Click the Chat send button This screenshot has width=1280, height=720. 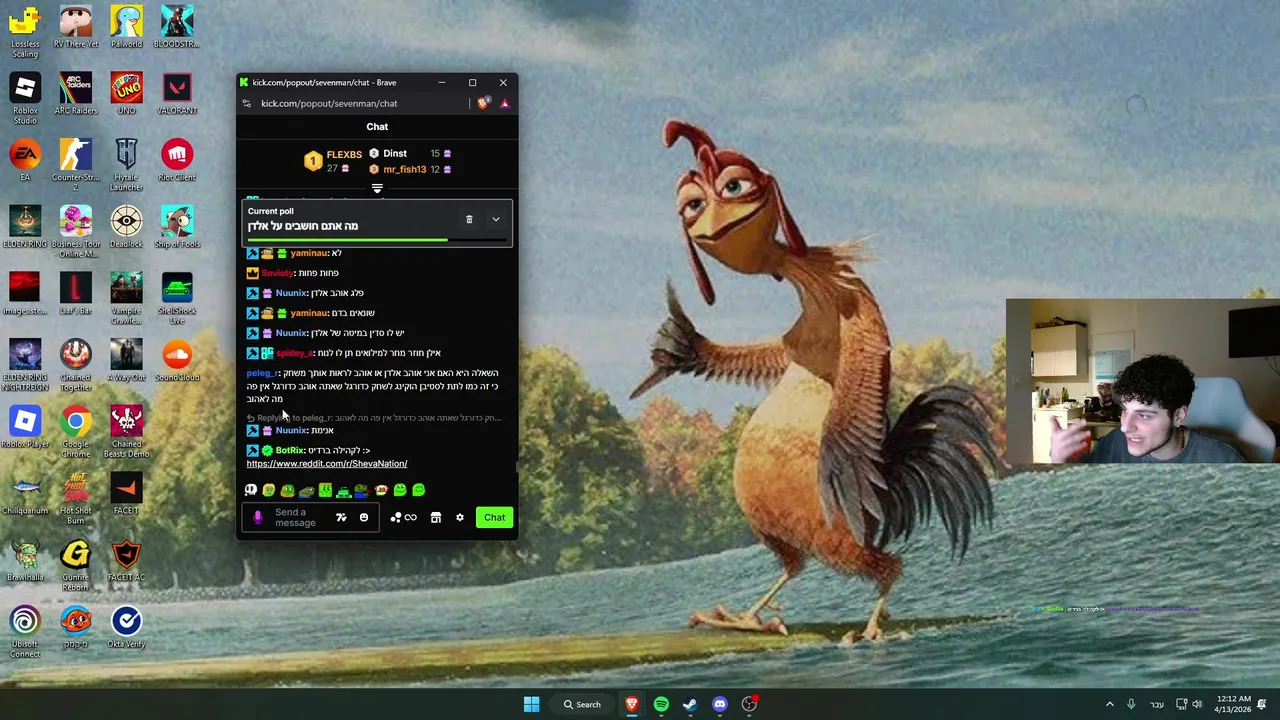coord(494,517)
